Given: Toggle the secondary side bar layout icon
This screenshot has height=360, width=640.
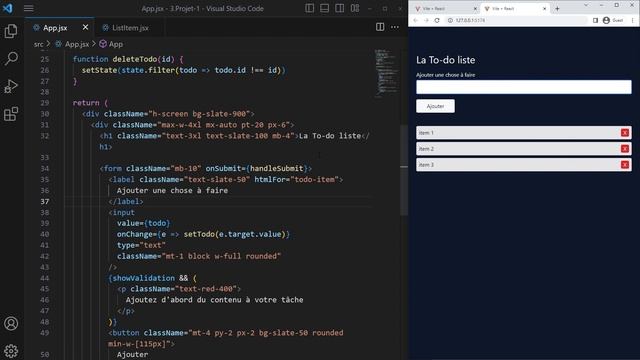Looking at the screenshot, I should pos(340,8).
